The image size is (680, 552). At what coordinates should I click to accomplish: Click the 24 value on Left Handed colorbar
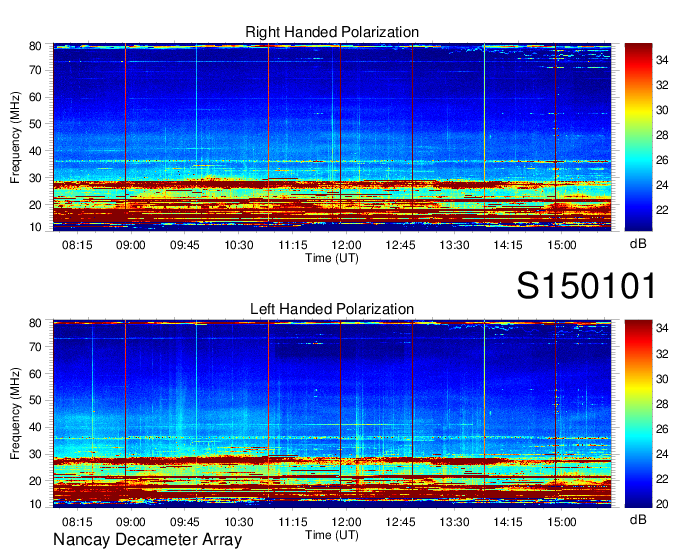pos(662,454)
